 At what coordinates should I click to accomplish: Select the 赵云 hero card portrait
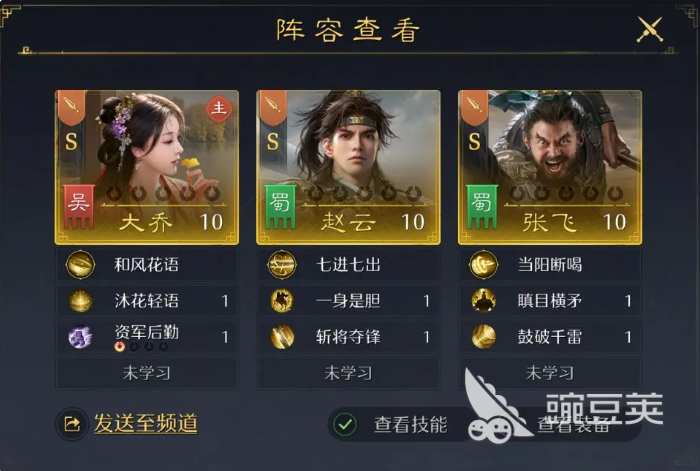[348, 167]
